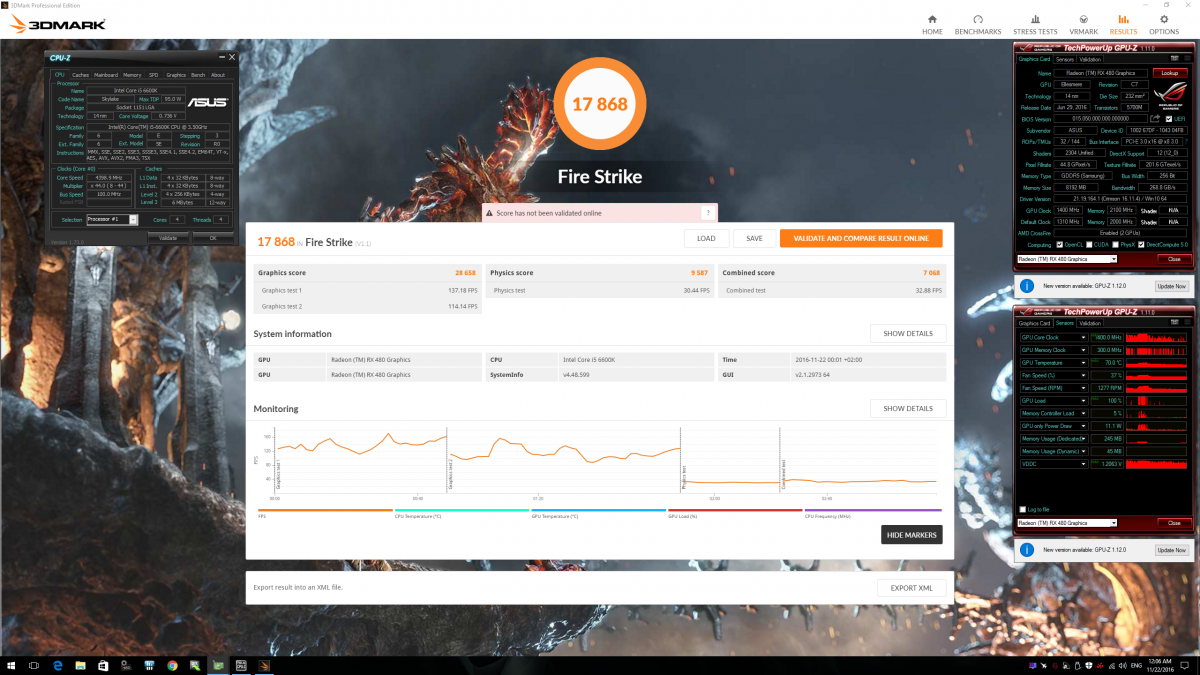Click the SAVE result button
The height and width of the screenshot is (675, 1200).
(754, 238)
